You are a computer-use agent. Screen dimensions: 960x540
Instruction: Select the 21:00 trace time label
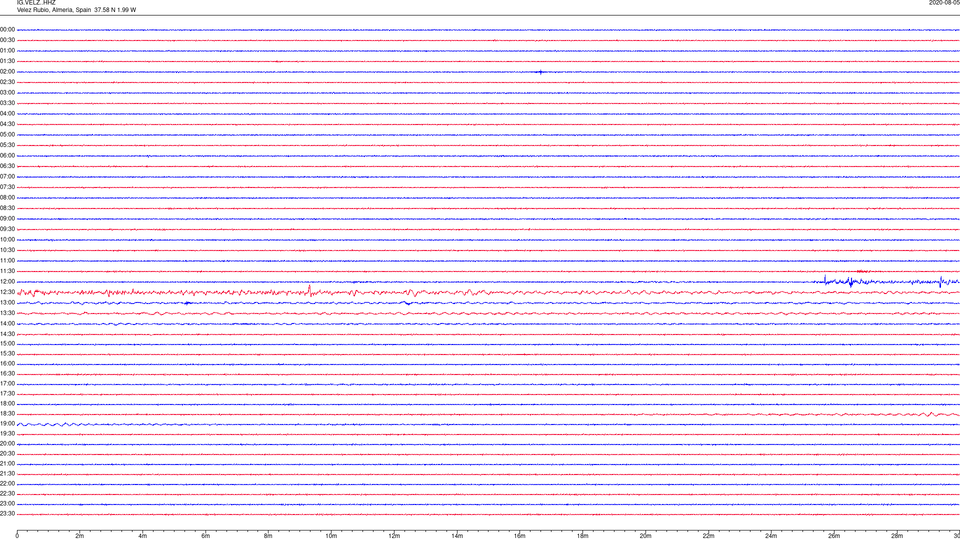pos(7,464)
